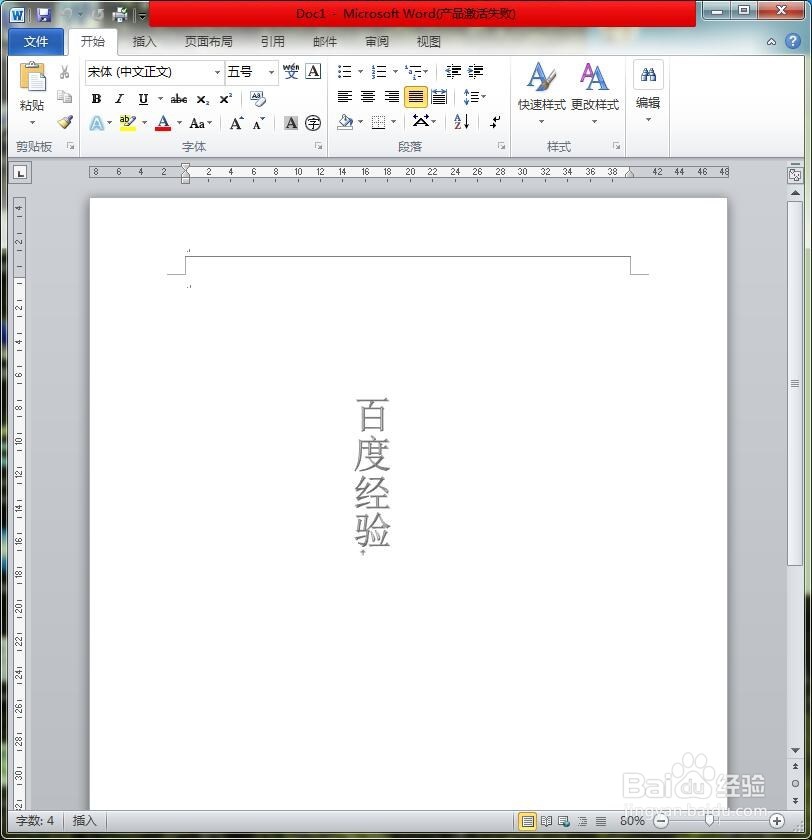
Task: Toggle Show/Hide paragraph marks
Action: [494, 122]
